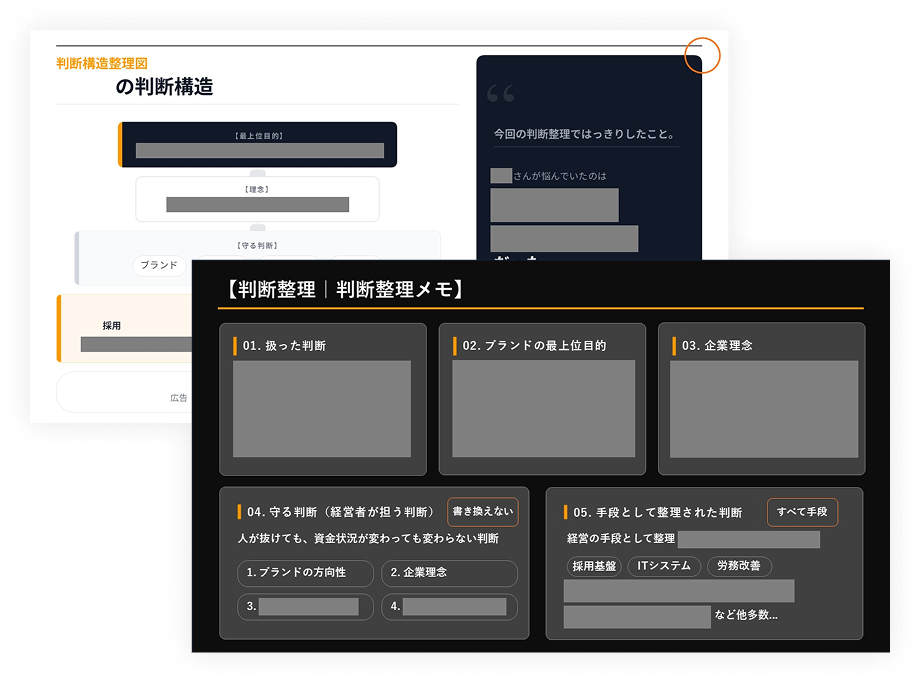Open the 01. 扱った判断 card heading

point(284,346)
